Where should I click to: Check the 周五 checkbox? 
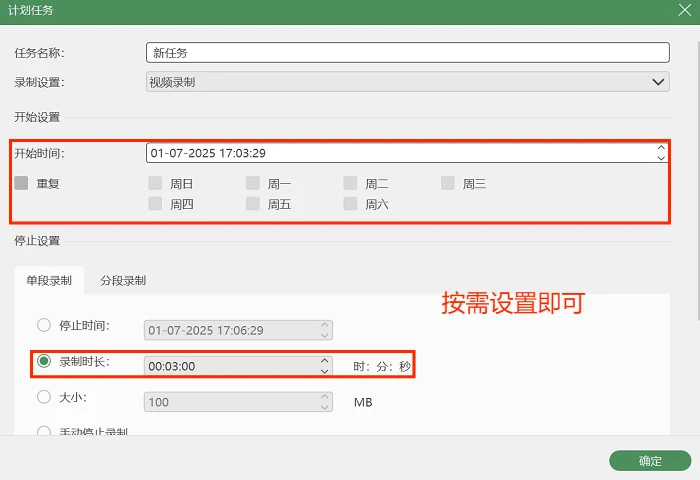tap(253, 204)
